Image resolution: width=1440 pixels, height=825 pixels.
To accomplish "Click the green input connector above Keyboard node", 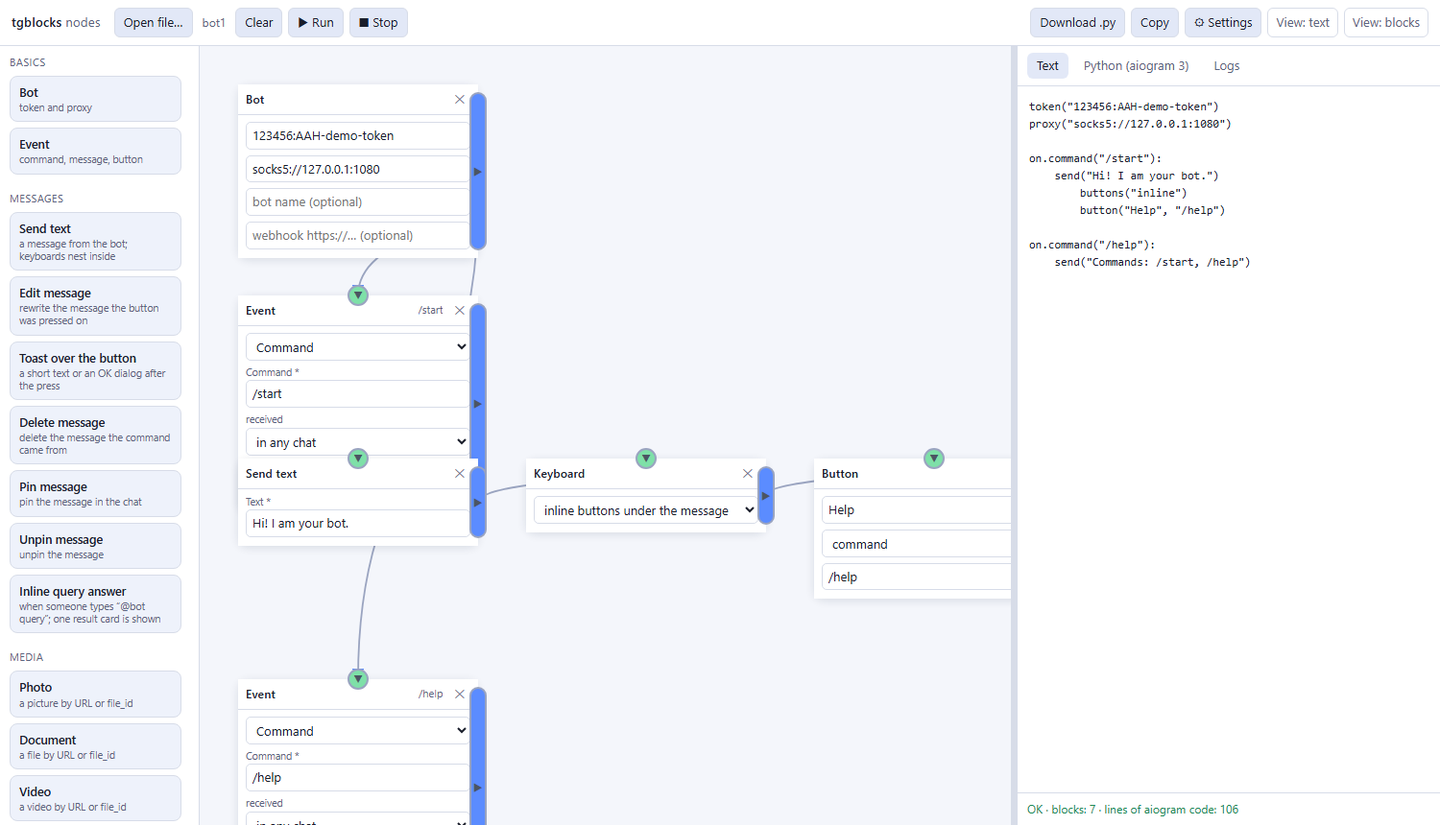I will (646, 458).
